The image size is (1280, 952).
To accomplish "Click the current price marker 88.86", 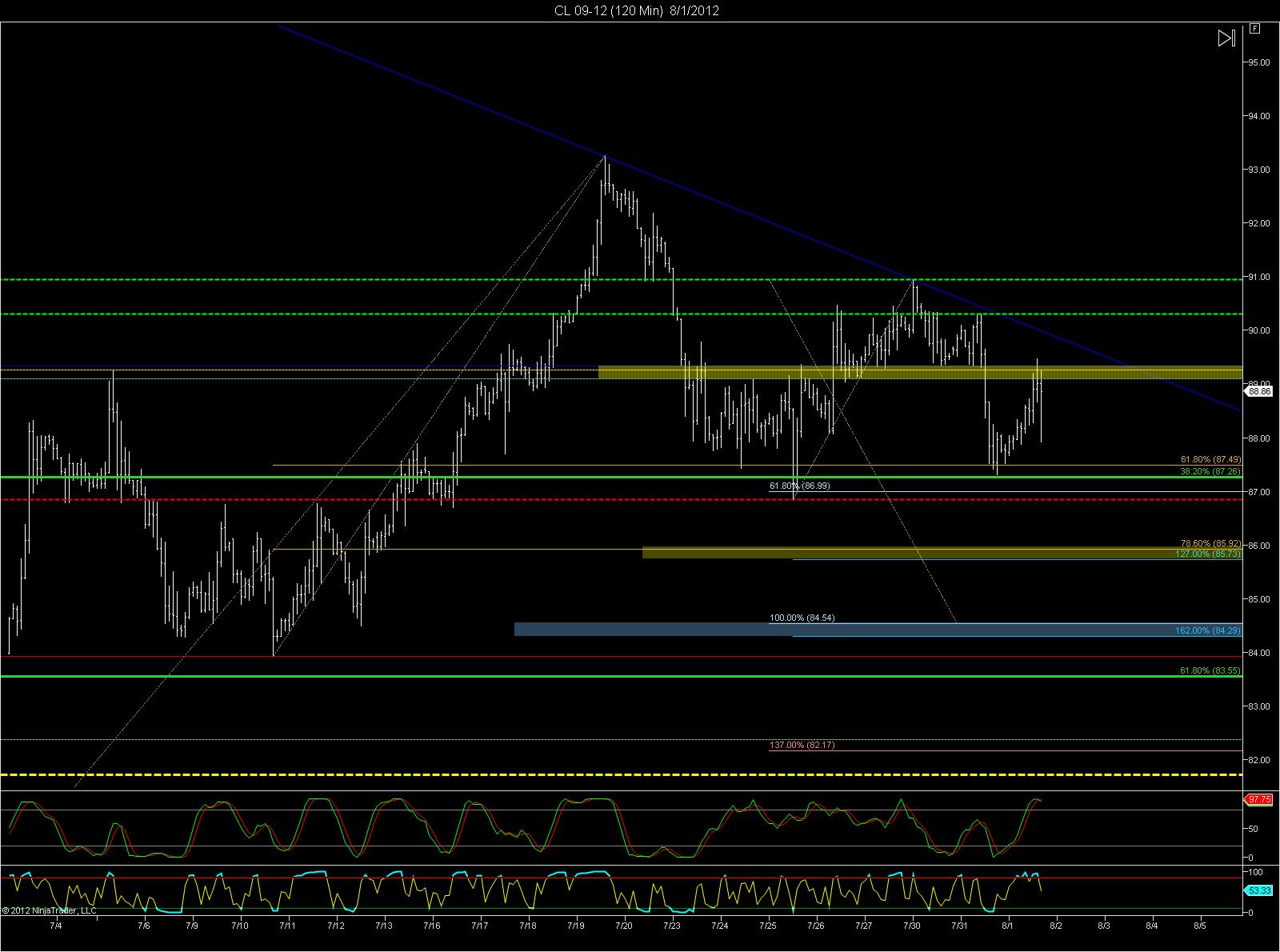I will [1260, 391].
